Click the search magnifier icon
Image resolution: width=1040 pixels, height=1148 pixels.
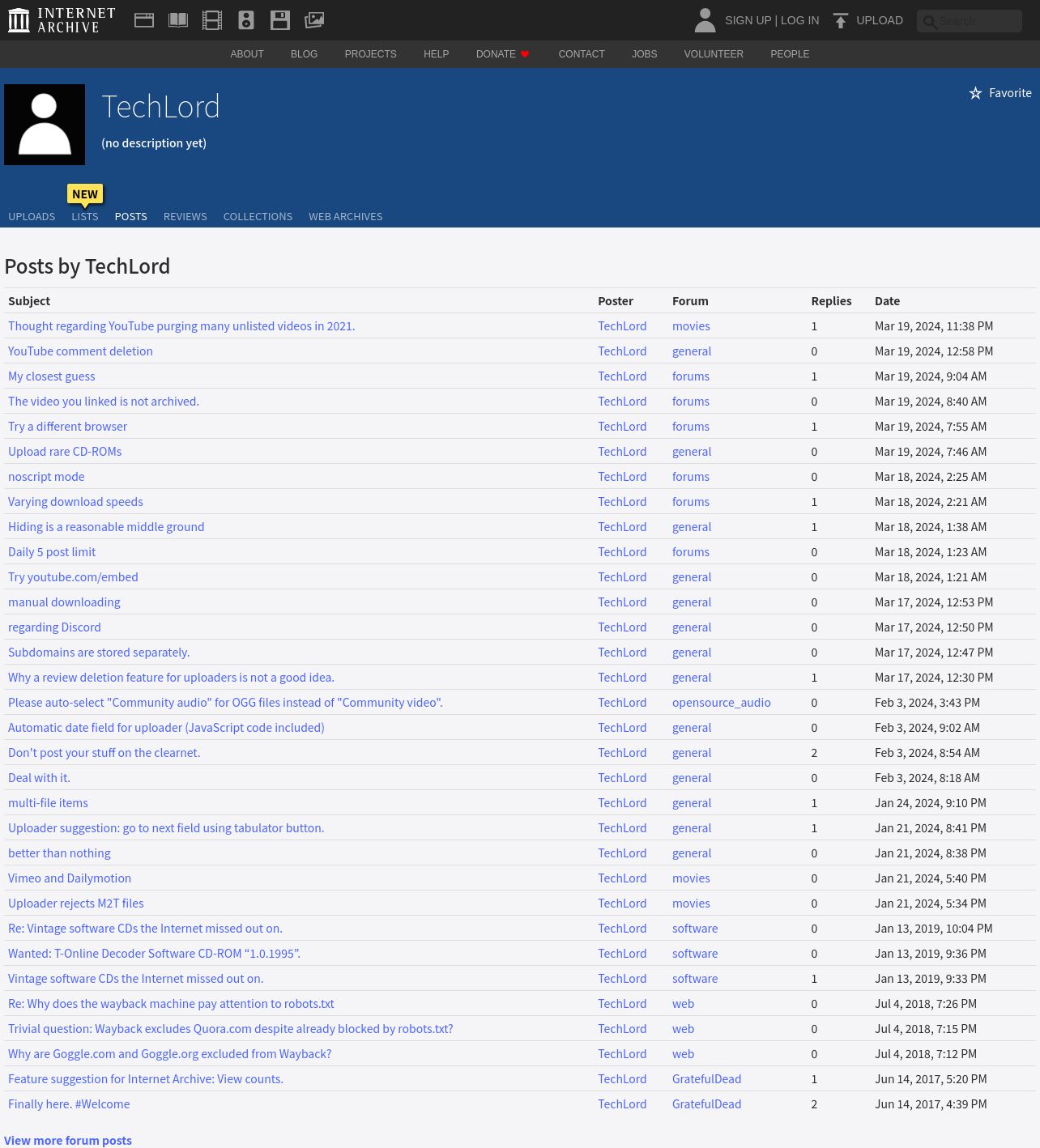pyautogui.click(x=930, y=22)
